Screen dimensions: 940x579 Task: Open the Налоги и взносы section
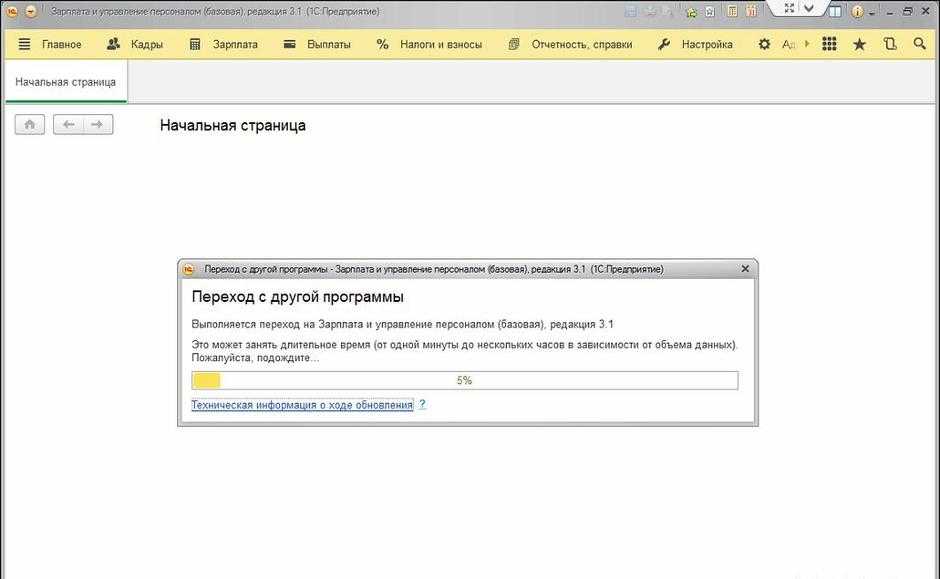point(429,44)
